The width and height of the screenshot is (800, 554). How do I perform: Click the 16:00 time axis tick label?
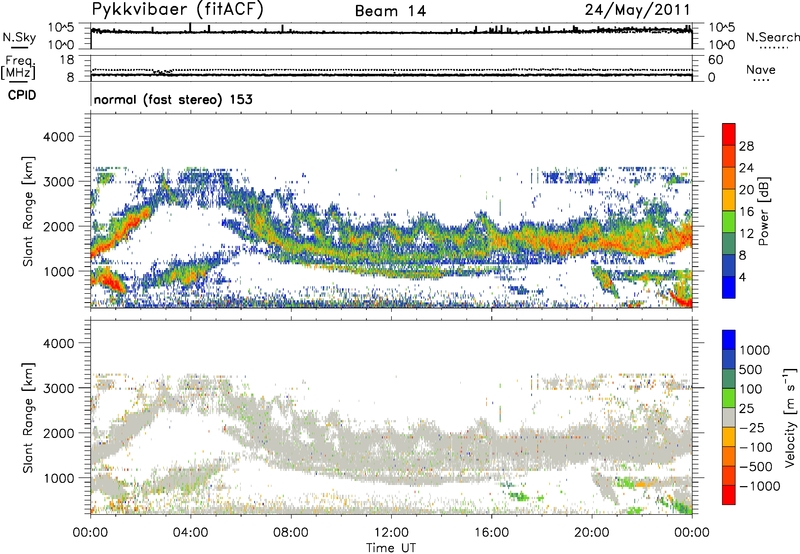491,533
